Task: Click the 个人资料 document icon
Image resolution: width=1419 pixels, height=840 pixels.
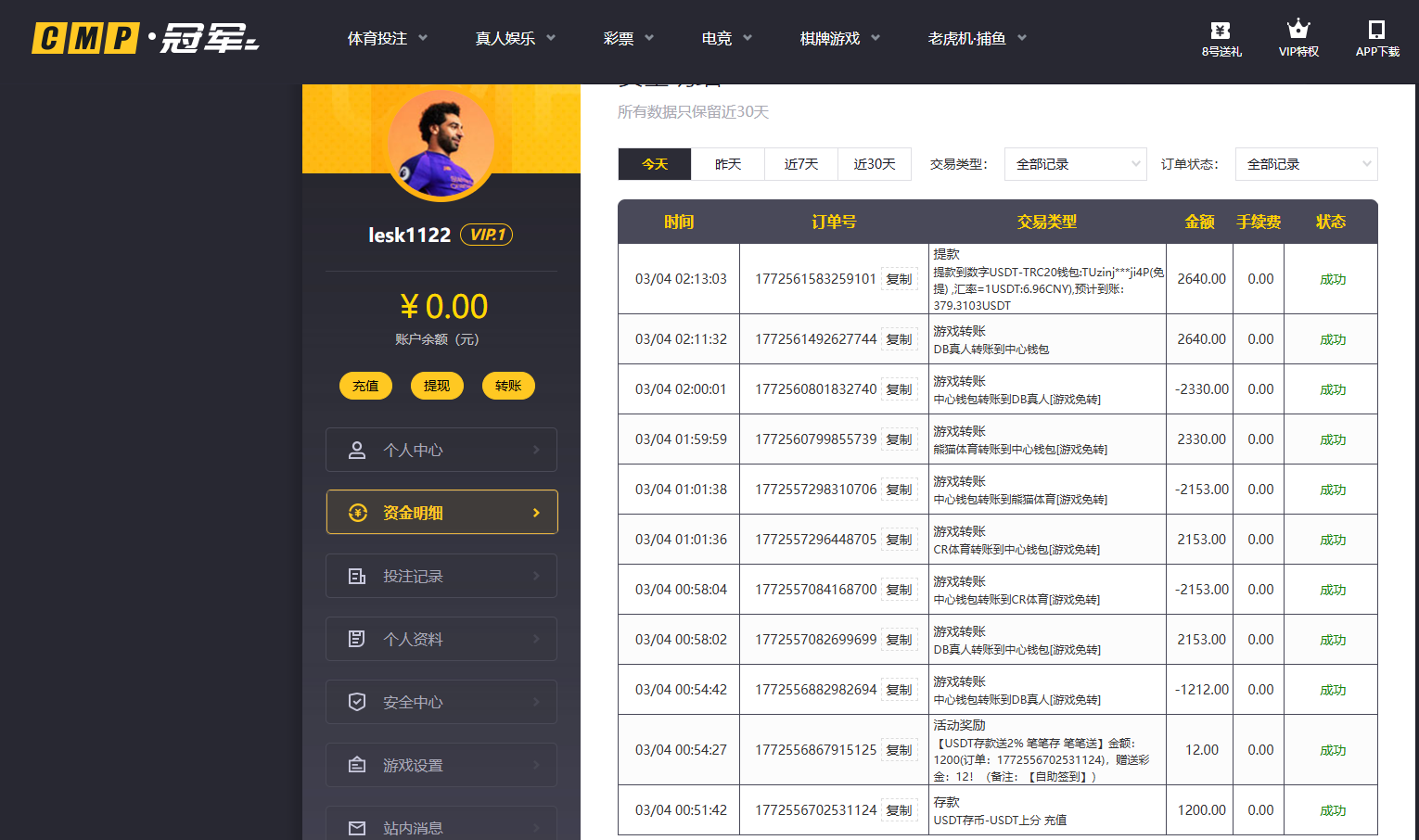Action: [358, 638]
